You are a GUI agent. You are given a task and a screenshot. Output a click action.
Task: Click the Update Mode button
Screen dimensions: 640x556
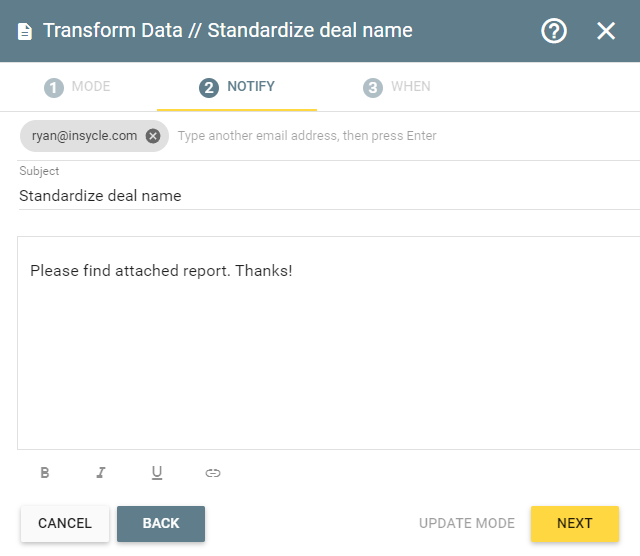pos(467,523)
